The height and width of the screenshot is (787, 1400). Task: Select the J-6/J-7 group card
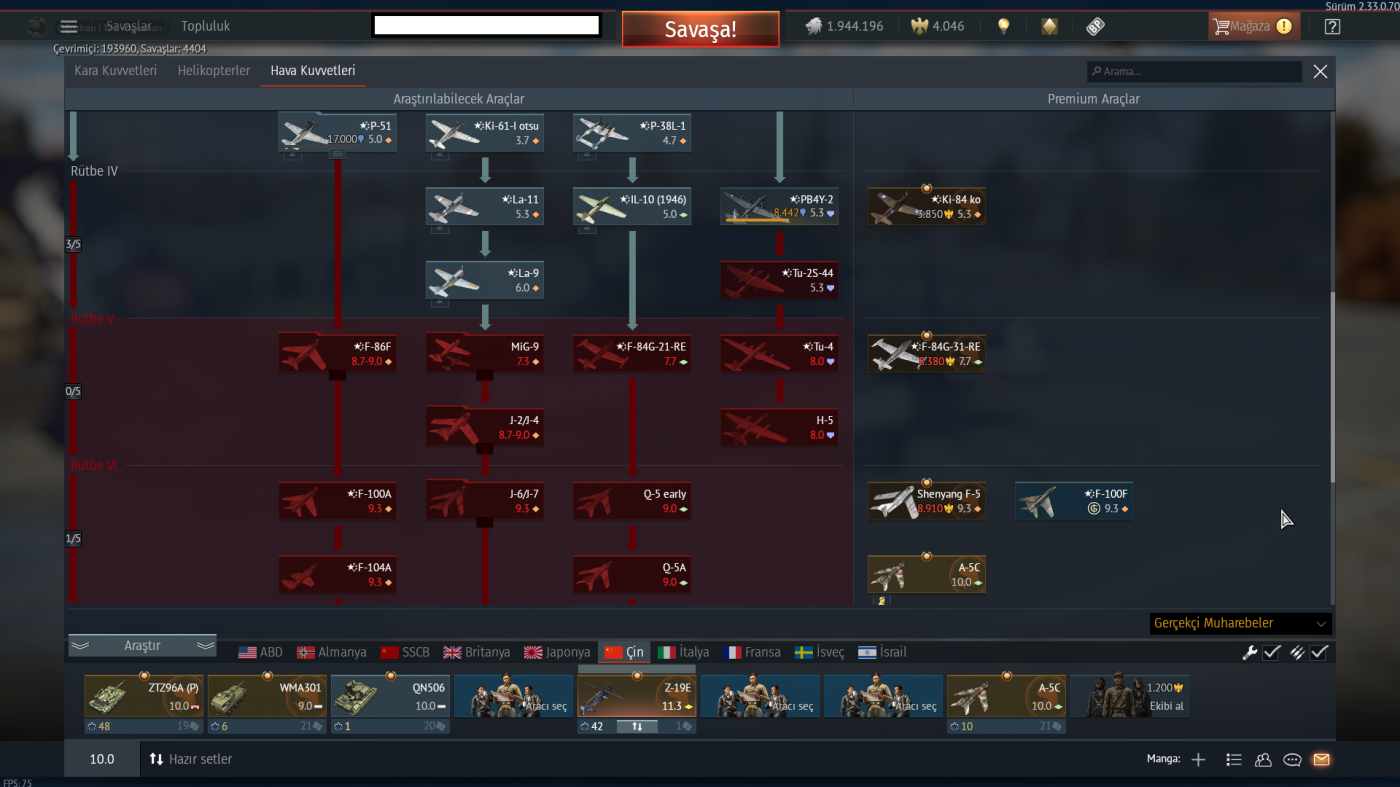pos(485,501)
